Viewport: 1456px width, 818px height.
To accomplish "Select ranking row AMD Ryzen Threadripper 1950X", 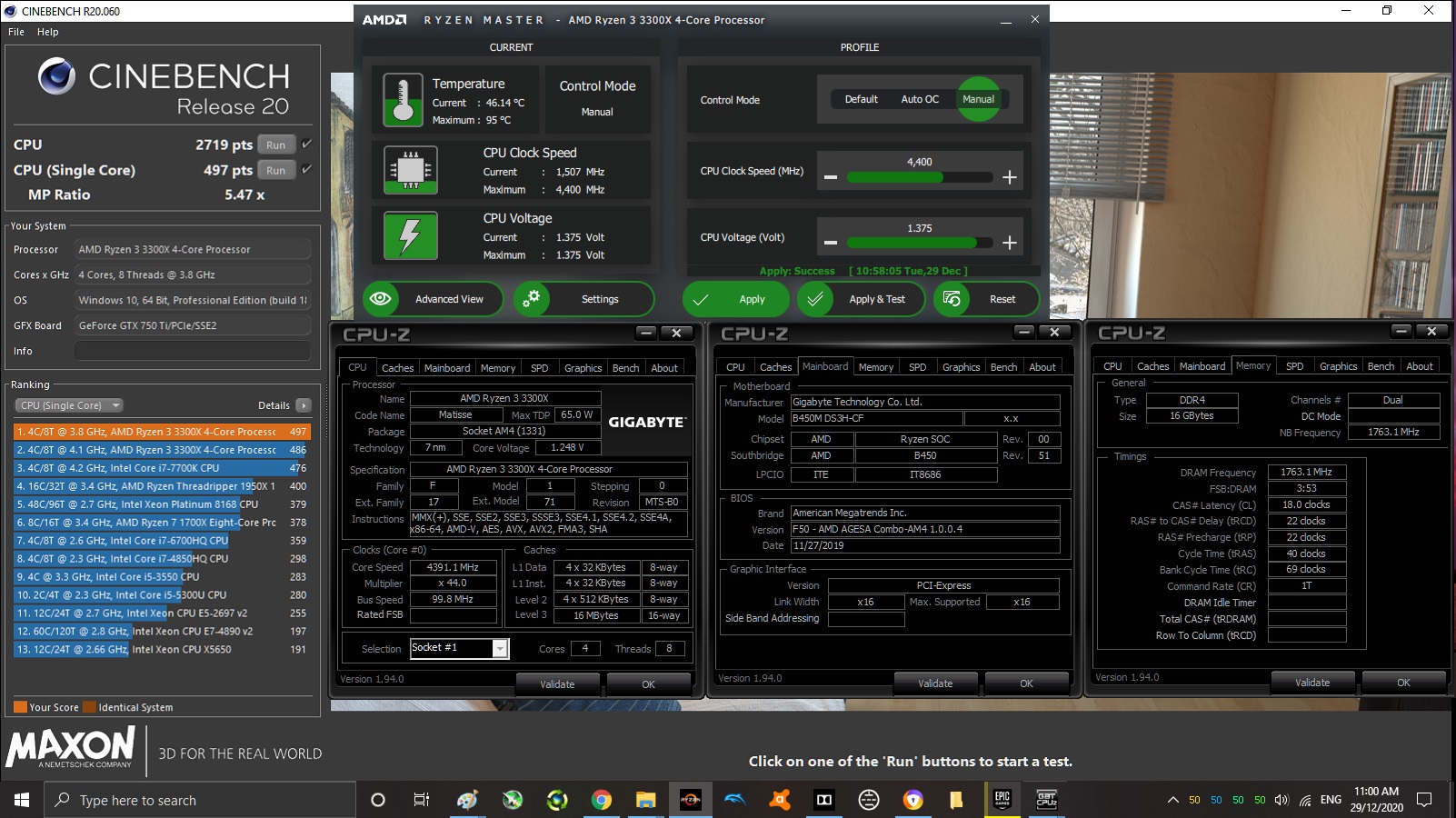I will click(162, 486).
